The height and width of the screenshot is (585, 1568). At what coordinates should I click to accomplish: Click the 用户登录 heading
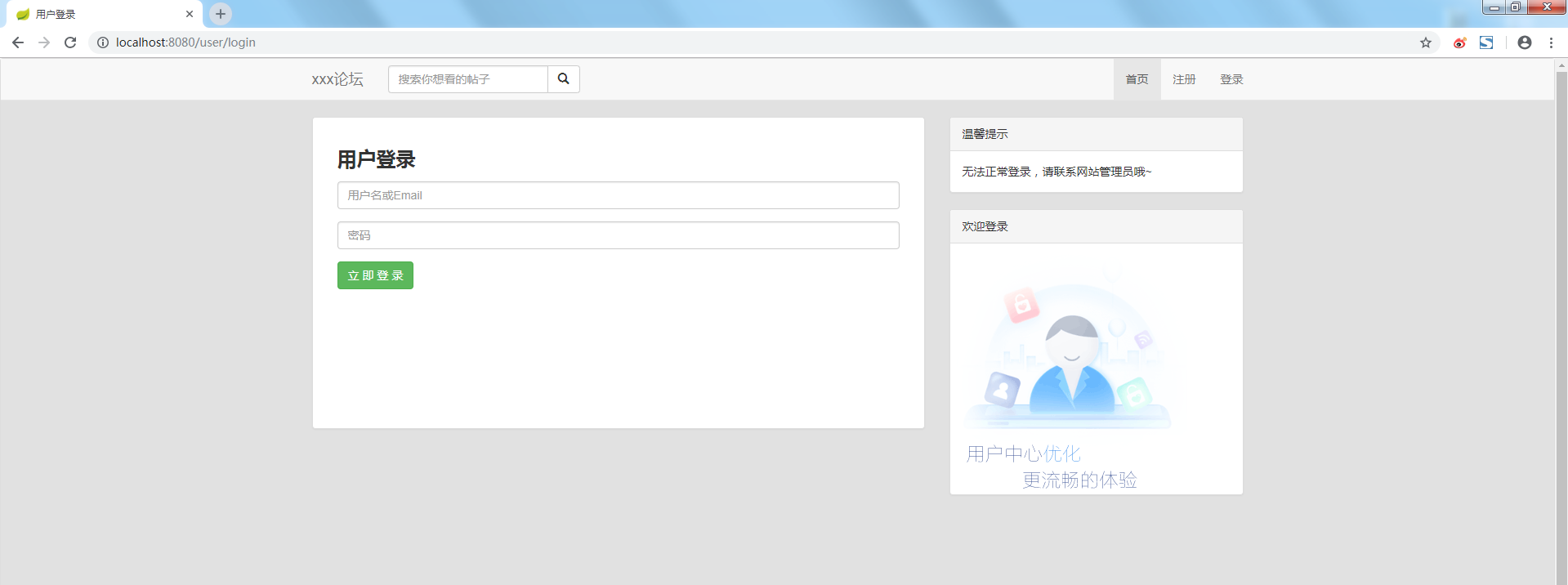tap(377, 159)
